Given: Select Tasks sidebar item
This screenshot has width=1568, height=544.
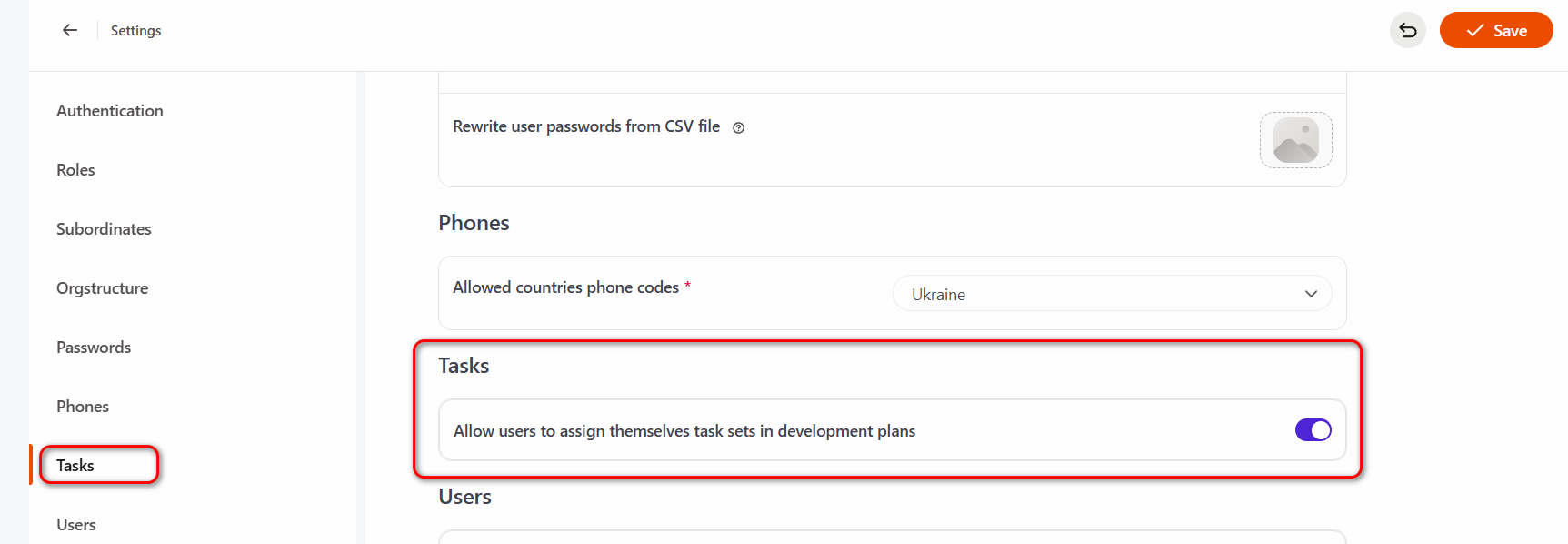Looking at the screenshot, I should pyautogui.click(x=75, y=466).
